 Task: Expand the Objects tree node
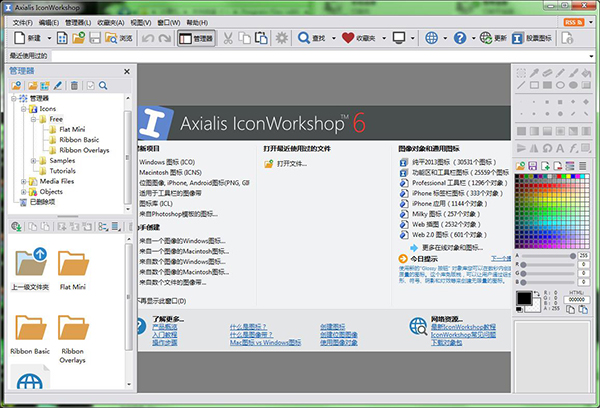[x=24, y=192]
